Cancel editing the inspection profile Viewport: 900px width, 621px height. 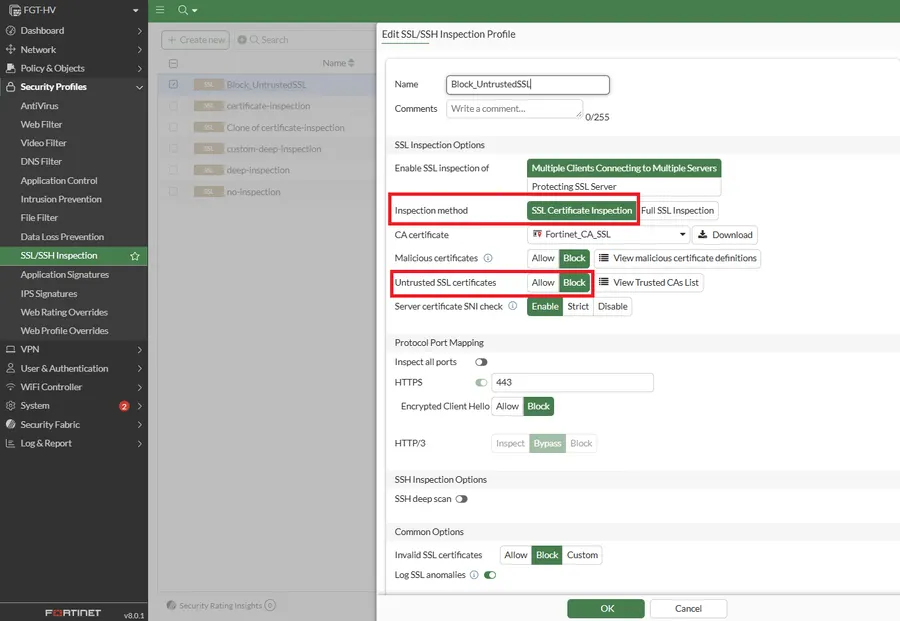coord(688,608)
